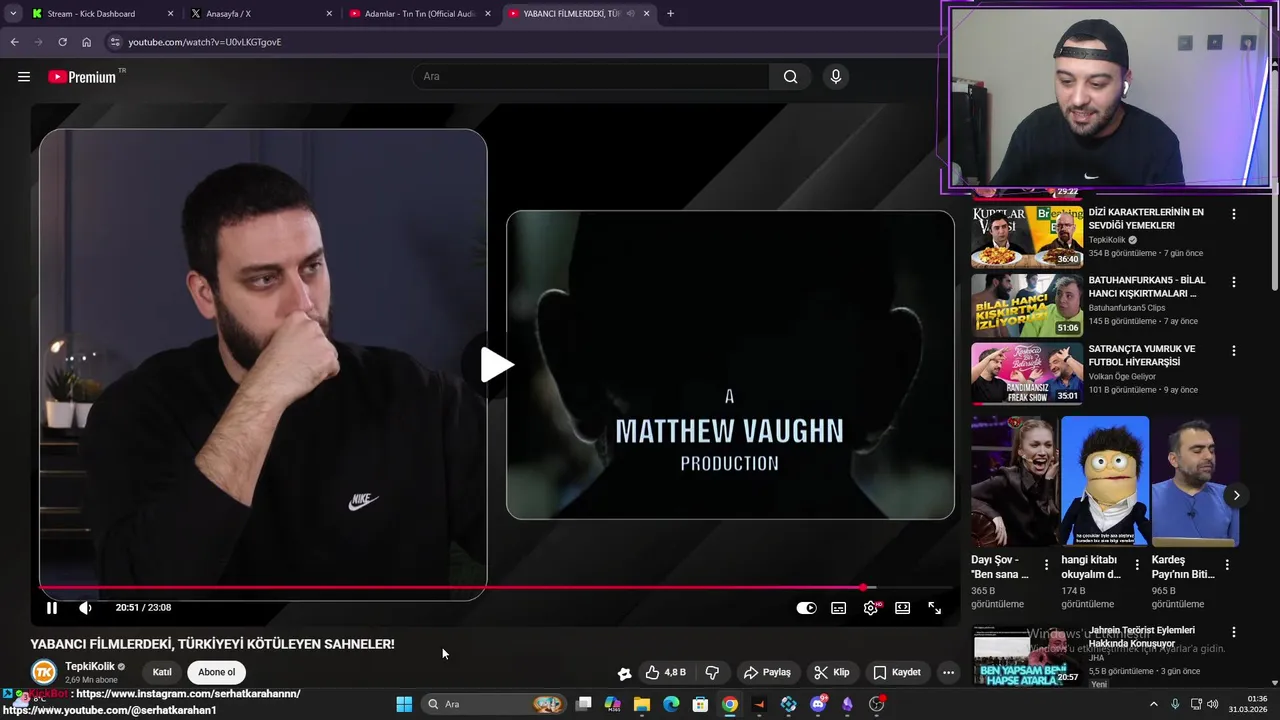Go to browser home page
Screen dimensions: 1280x720
coord(86,42)
